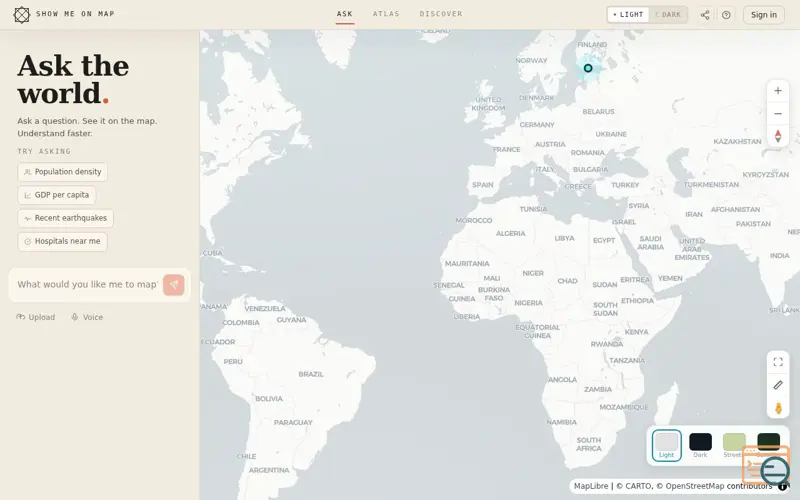Enter fullscreen map mode
Viewport: 800px width, 500px height.
coord(778,362)
